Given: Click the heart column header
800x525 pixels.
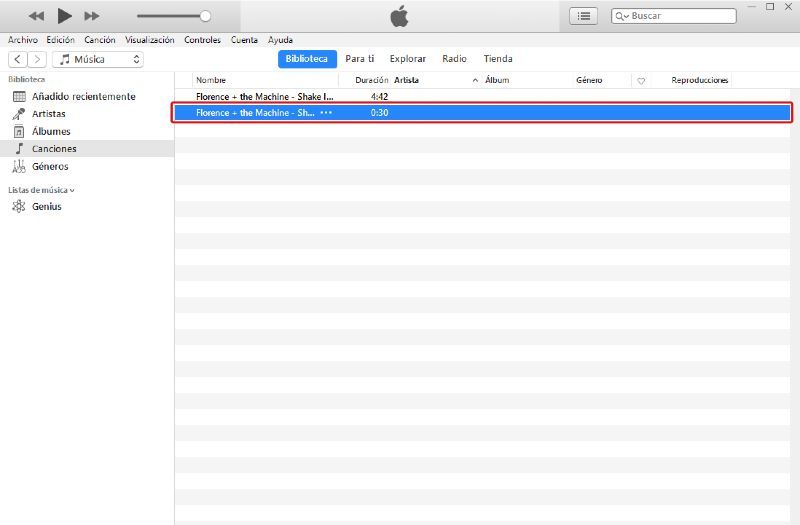Looking at the screenshot, I should [641, 80].
